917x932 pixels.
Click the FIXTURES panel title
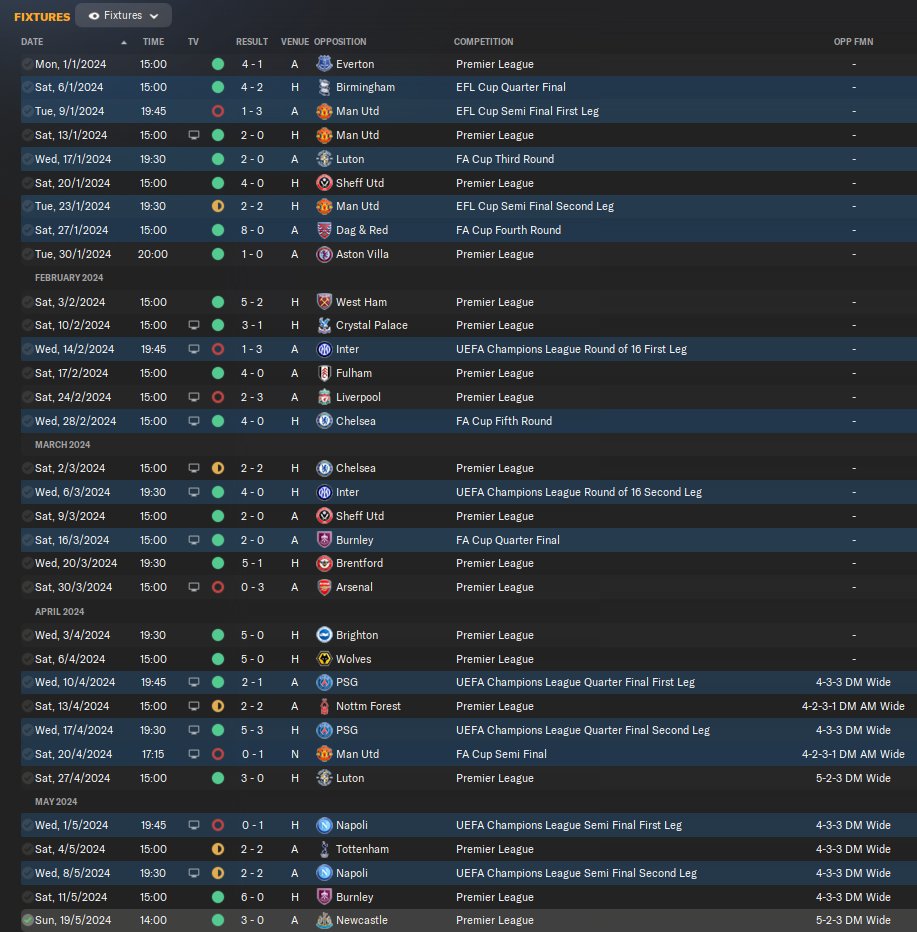42,17
